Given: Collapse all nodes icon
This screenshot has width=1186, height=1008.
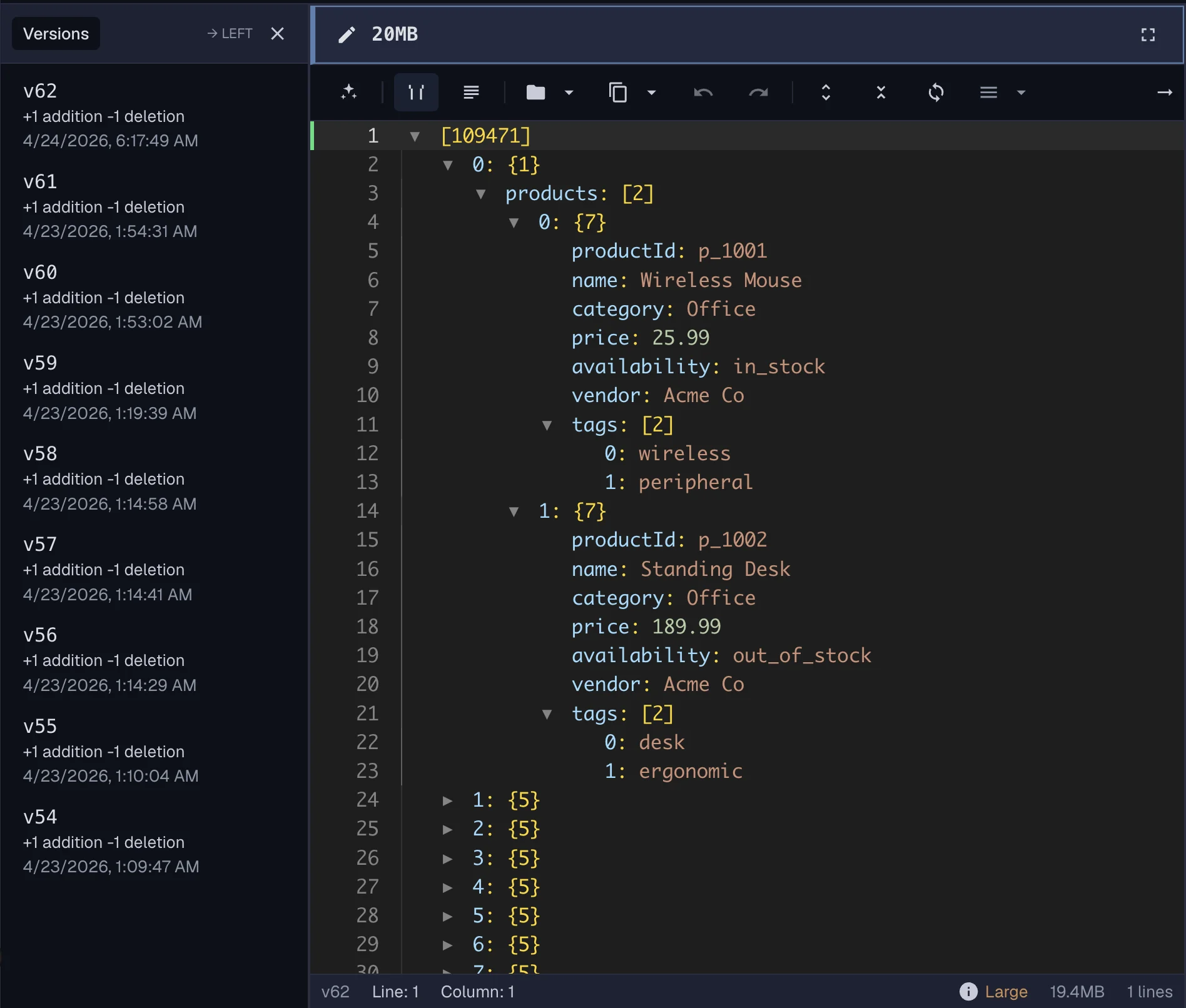Looking at the screenshot, I should [x=881, y=93].
